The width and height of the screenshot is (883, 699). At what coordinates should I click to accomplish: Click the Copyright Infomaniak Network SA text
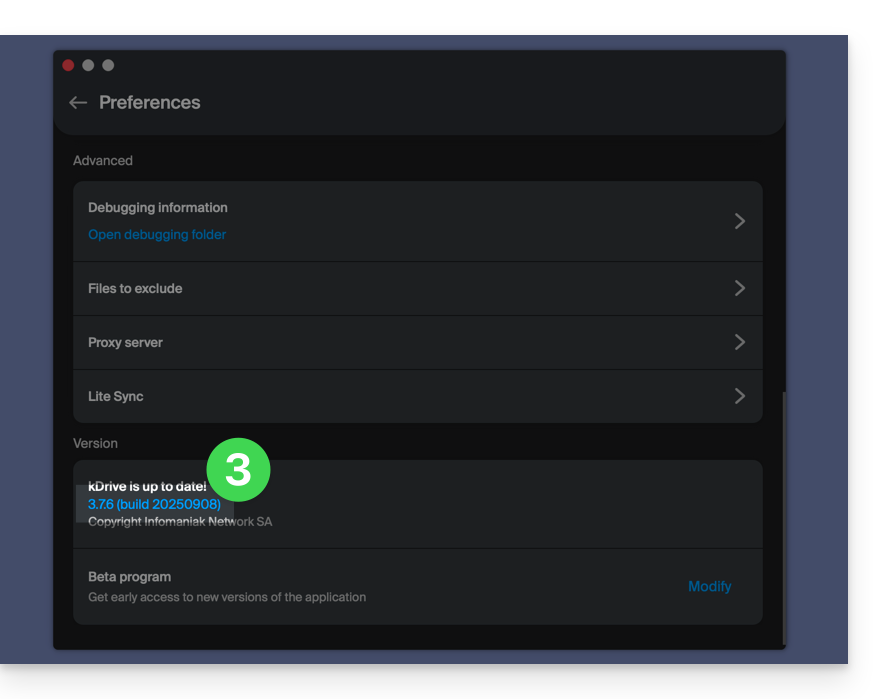[x=180, y=522]
